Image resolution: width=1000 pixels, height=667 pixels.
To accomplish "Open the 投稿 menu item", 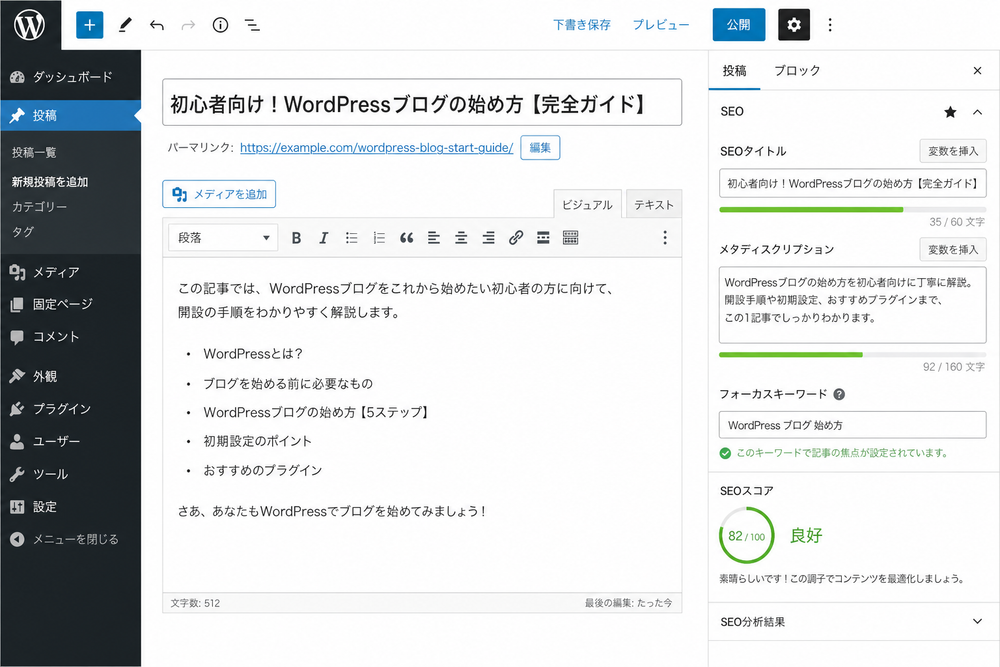I will (x=70, y=115).
